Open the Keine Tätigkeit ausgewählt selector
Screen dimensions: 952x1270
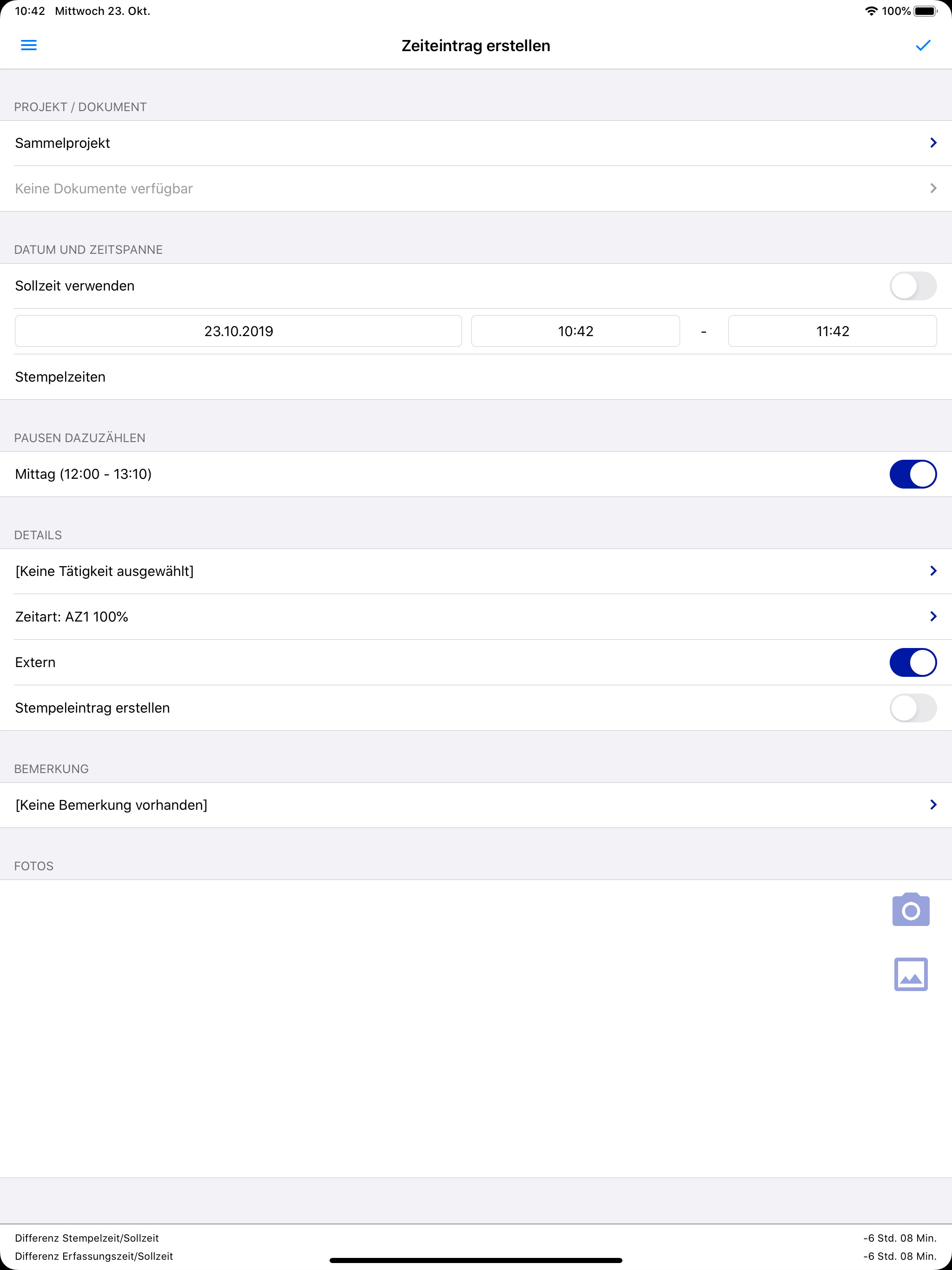click(x=476, y=571)
